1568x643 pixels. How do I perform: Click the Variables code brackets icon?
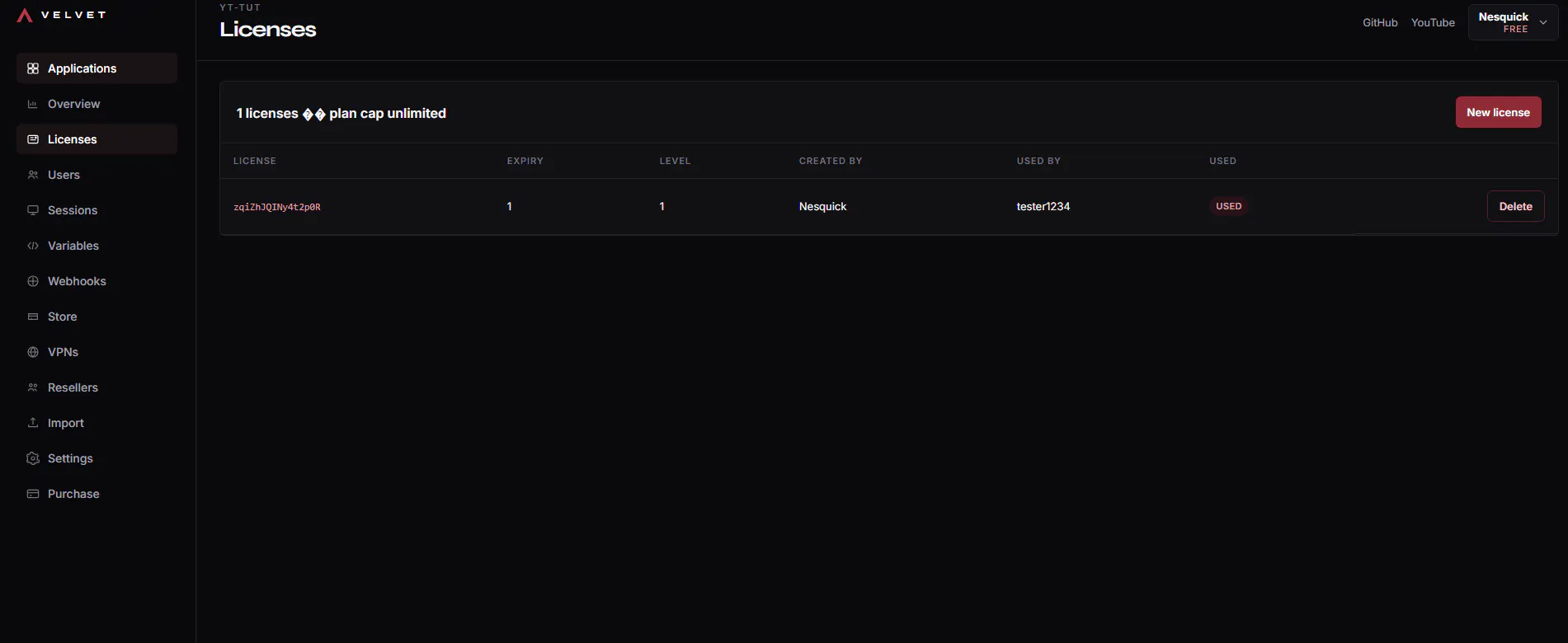[x=33, y=246]
